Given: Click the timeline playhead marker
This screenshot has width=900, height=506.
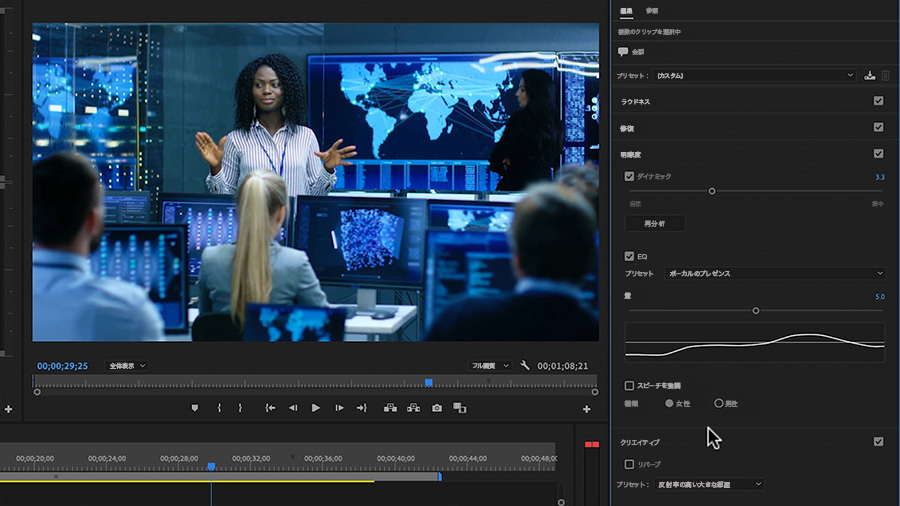Looking at the screenshot, I should point(211,466).
